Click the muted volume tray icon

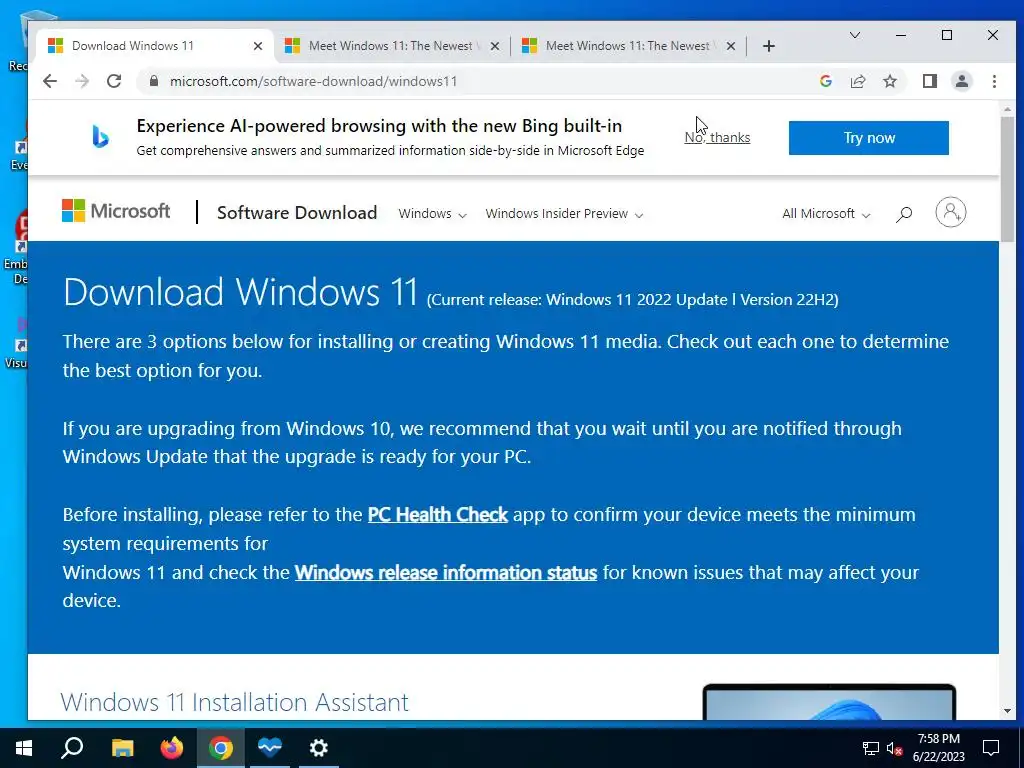click(895, 748)
